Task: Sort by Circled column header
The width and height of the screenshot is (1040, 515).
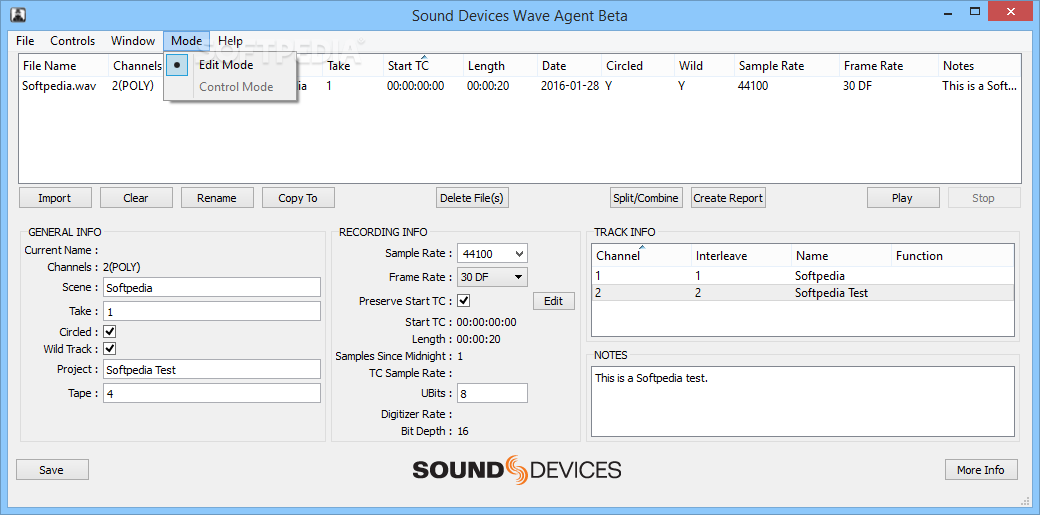Action: [x=637, y=66]
